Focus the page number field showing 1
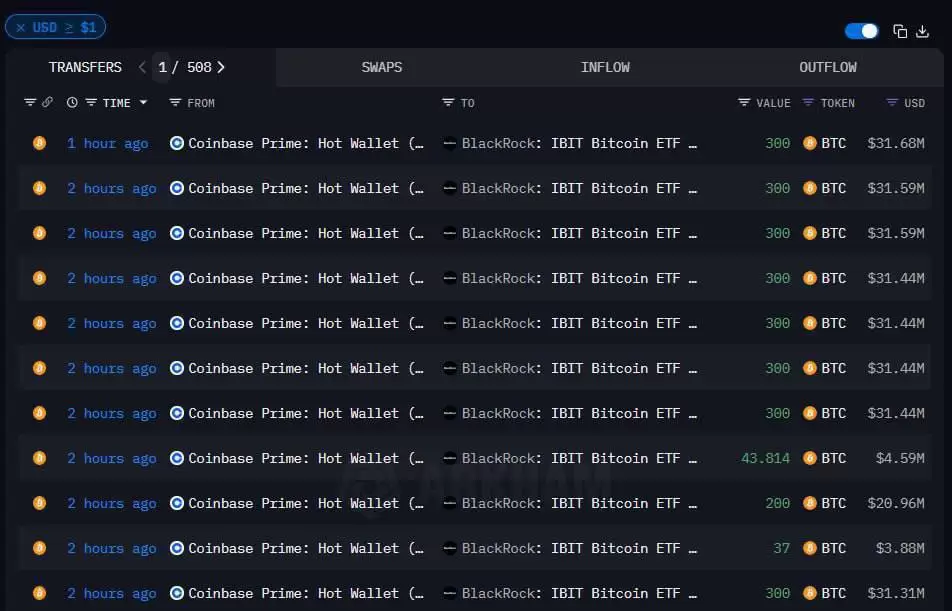 [x=162, y=67]
